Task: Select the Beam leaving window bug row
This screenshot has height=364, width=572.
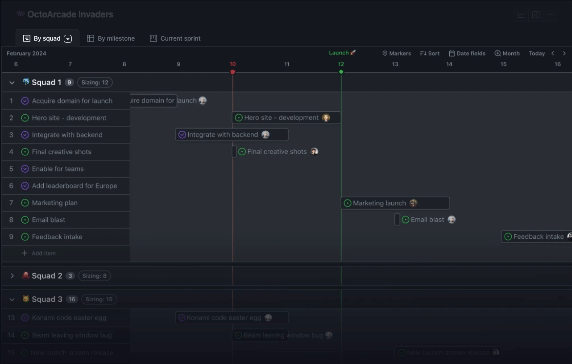Action: (66, 335)
